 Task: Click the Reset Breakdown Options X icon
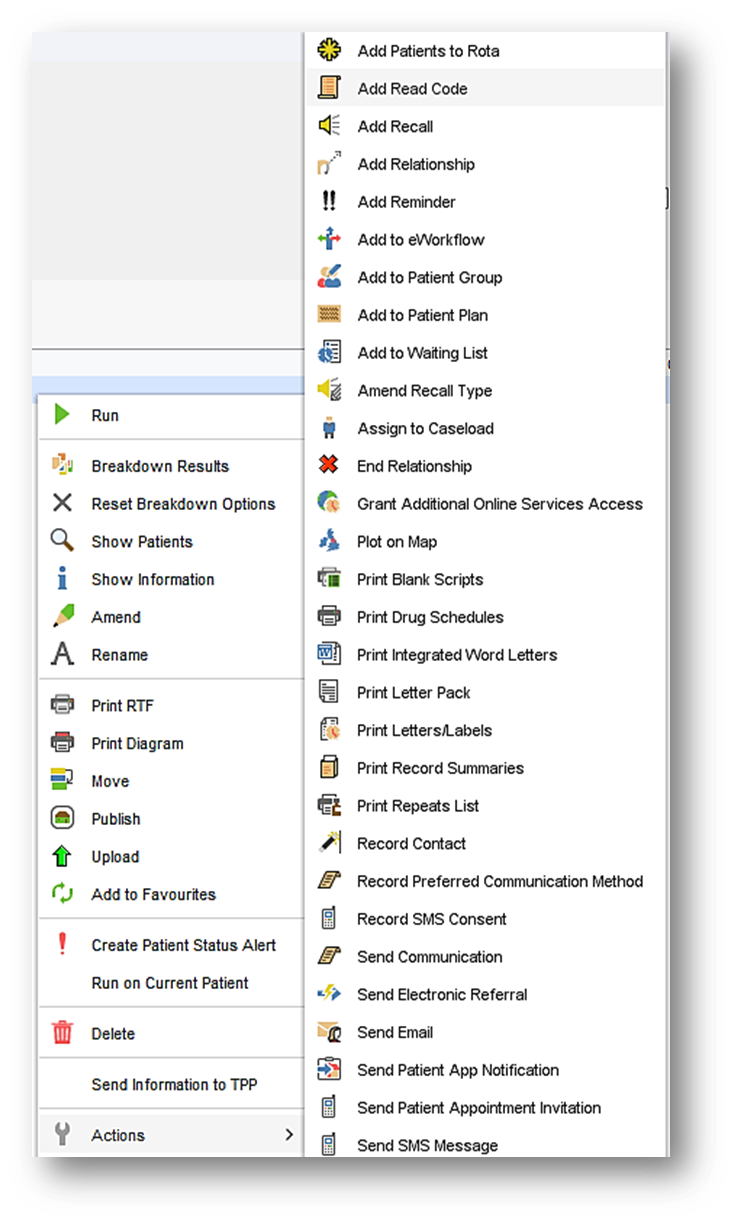(x=63, y=504)
